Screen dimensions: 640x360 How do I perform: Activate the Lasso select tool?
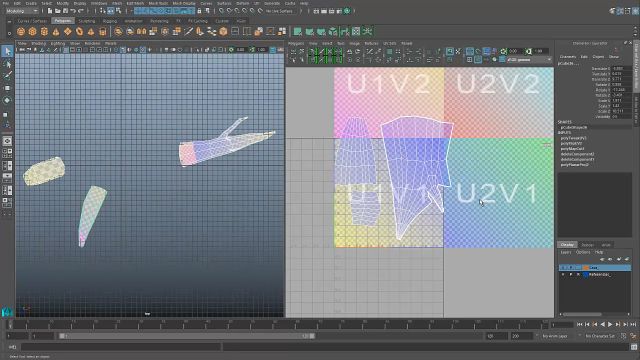click(x=7, y=64)
